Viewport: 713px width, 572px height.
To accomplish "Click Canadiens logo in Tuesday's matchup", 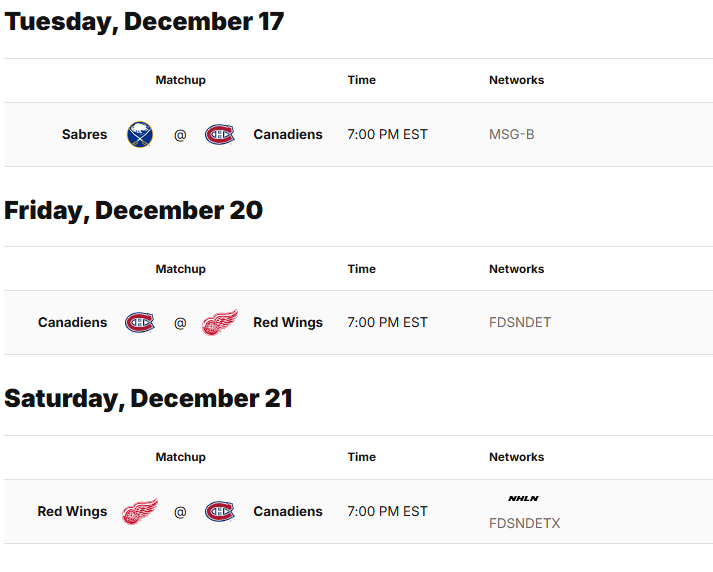I will click(x=220, y=135).
